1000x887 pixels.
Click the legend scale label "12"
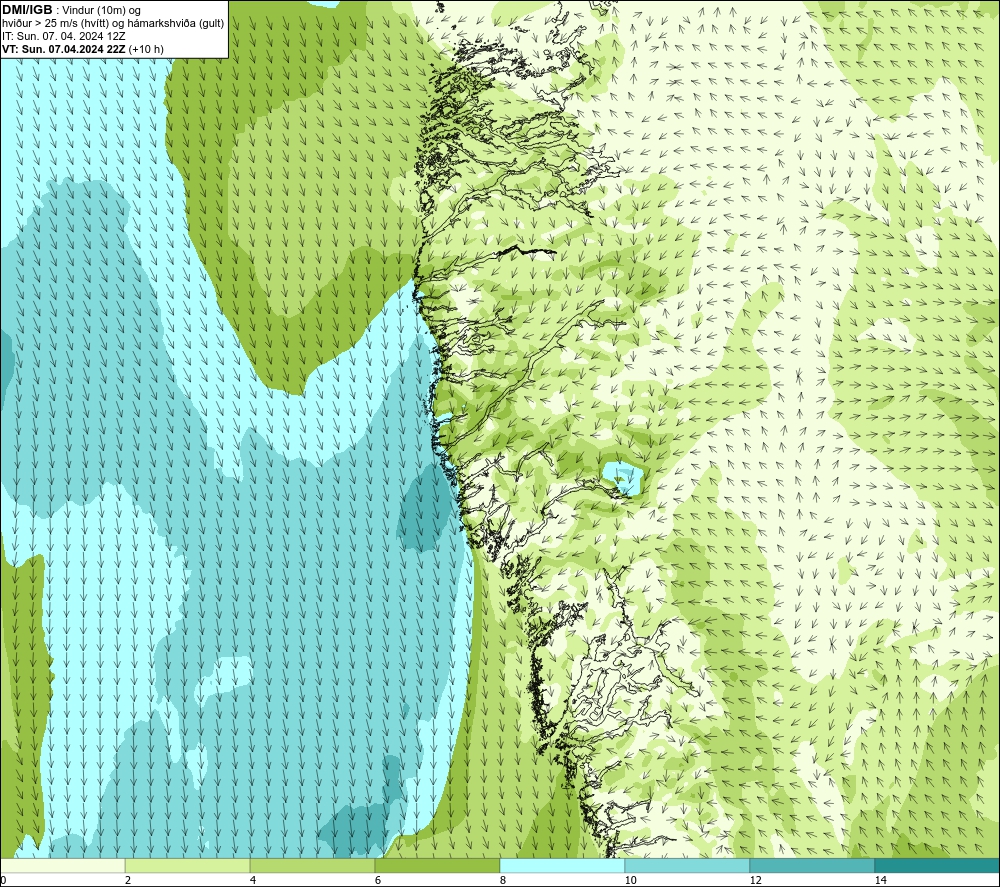point(755,881)
